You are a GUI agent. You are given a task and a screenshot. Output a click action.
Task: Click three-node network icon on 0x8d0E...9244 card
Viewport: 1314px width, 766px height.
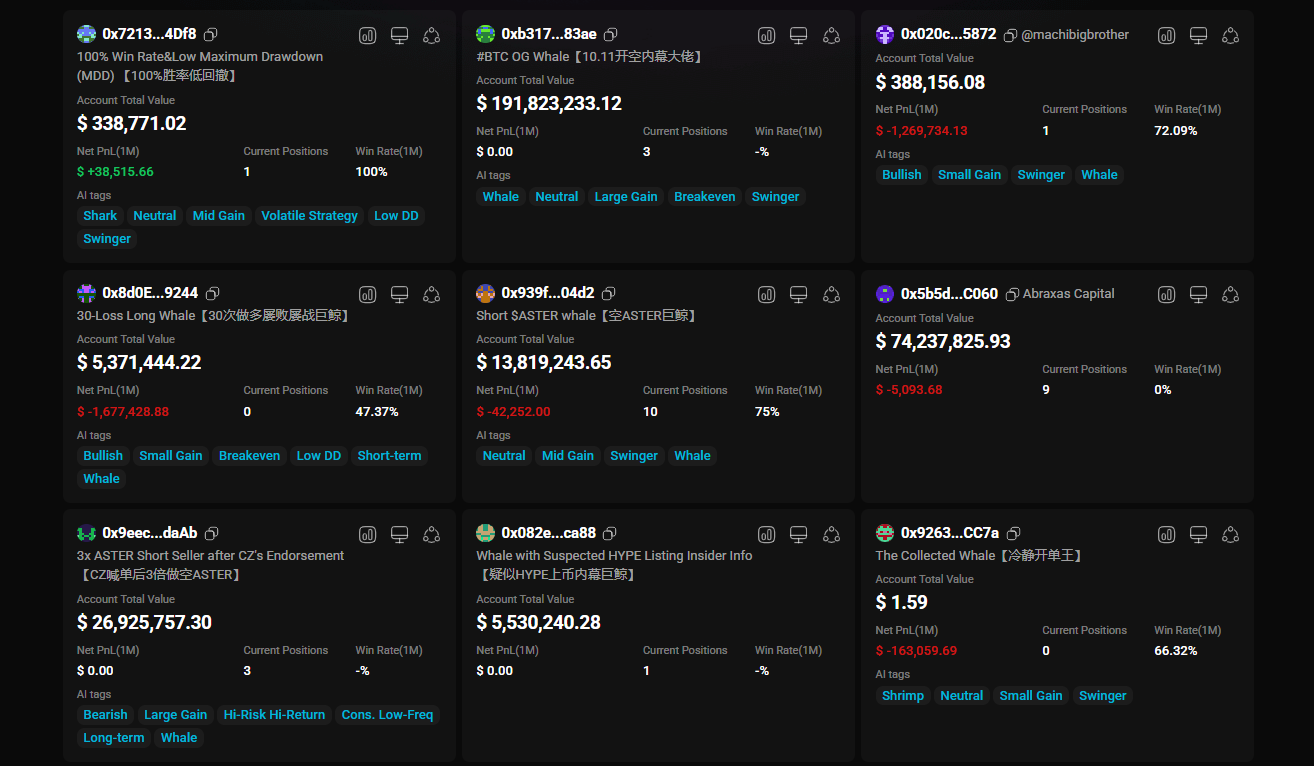click(x=432, y=294)
